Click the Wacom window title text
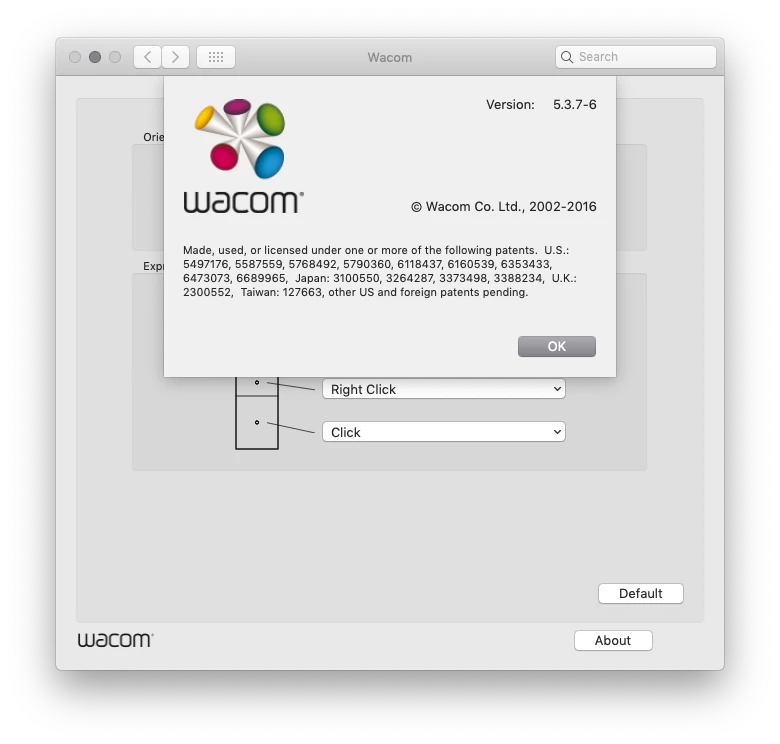This screenshot has width=780, height=744. click(x=390, y=57)
